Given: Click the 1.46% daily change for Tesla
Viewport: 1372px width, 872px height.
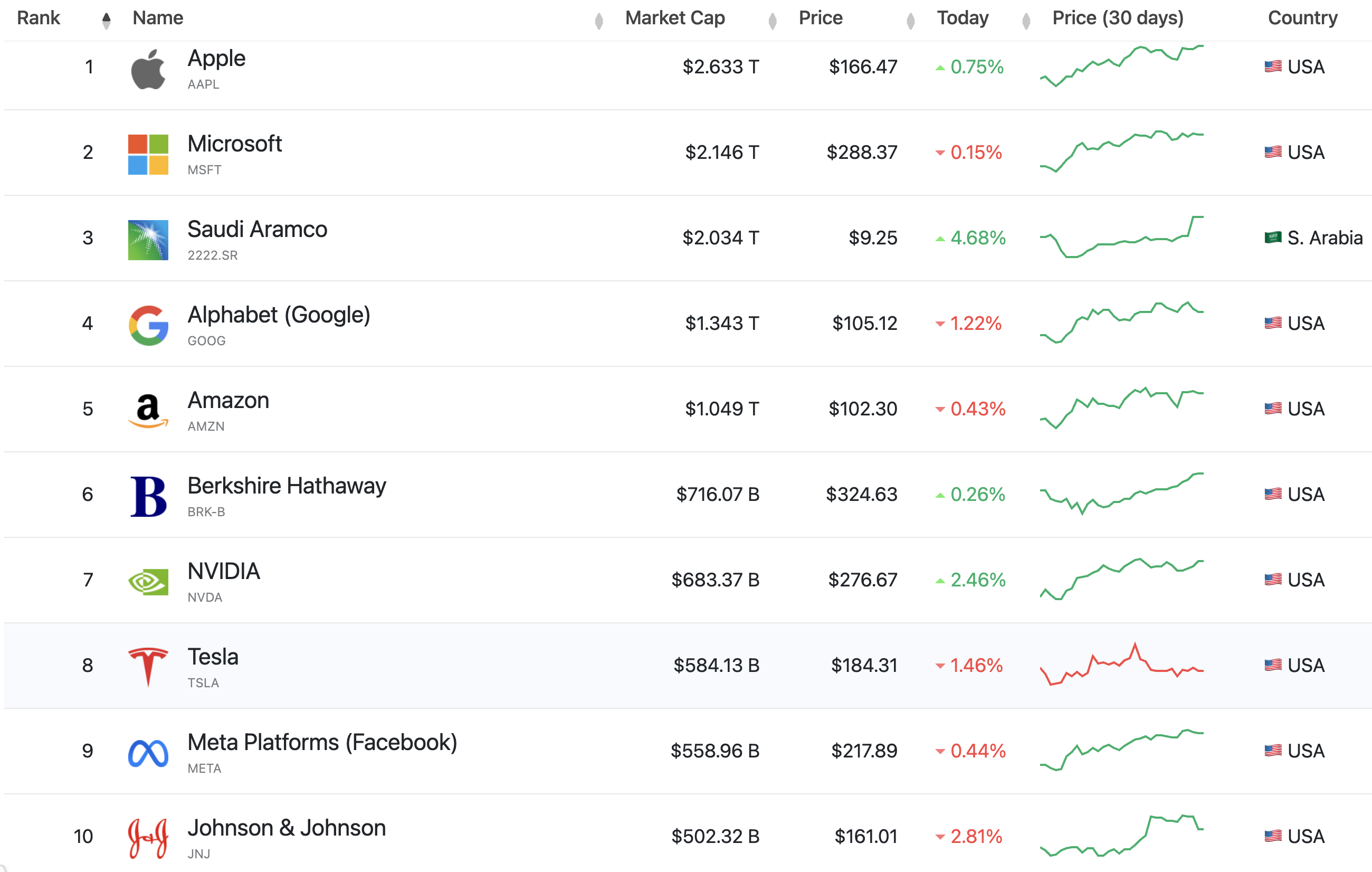Looking at the screenshot, I should [976, 666].
